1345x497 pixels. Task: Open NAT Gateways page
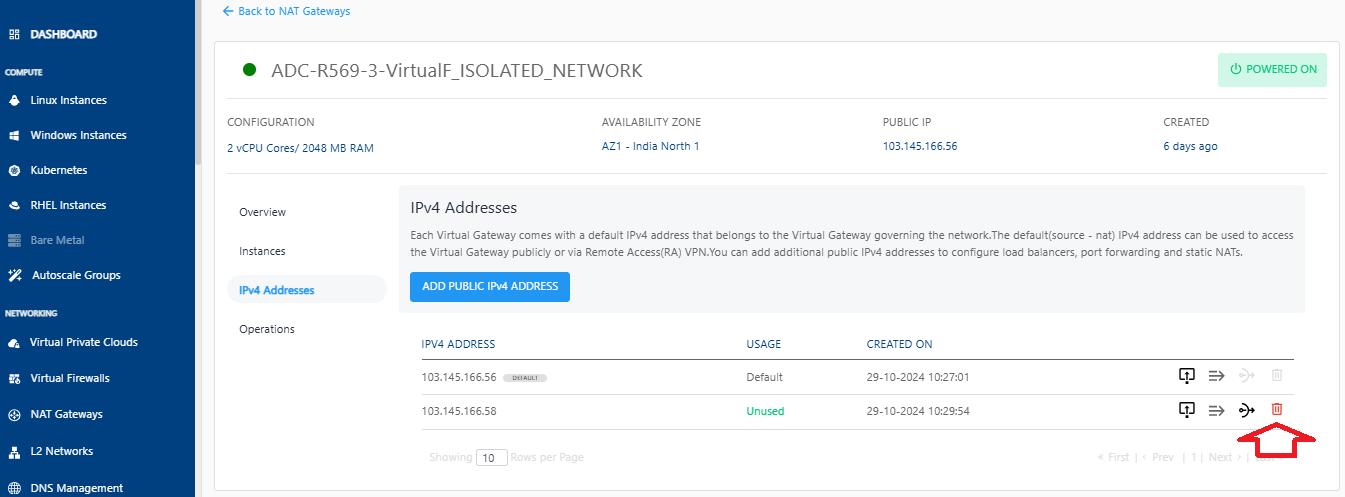pyautogui.click(x=66, y=414)
